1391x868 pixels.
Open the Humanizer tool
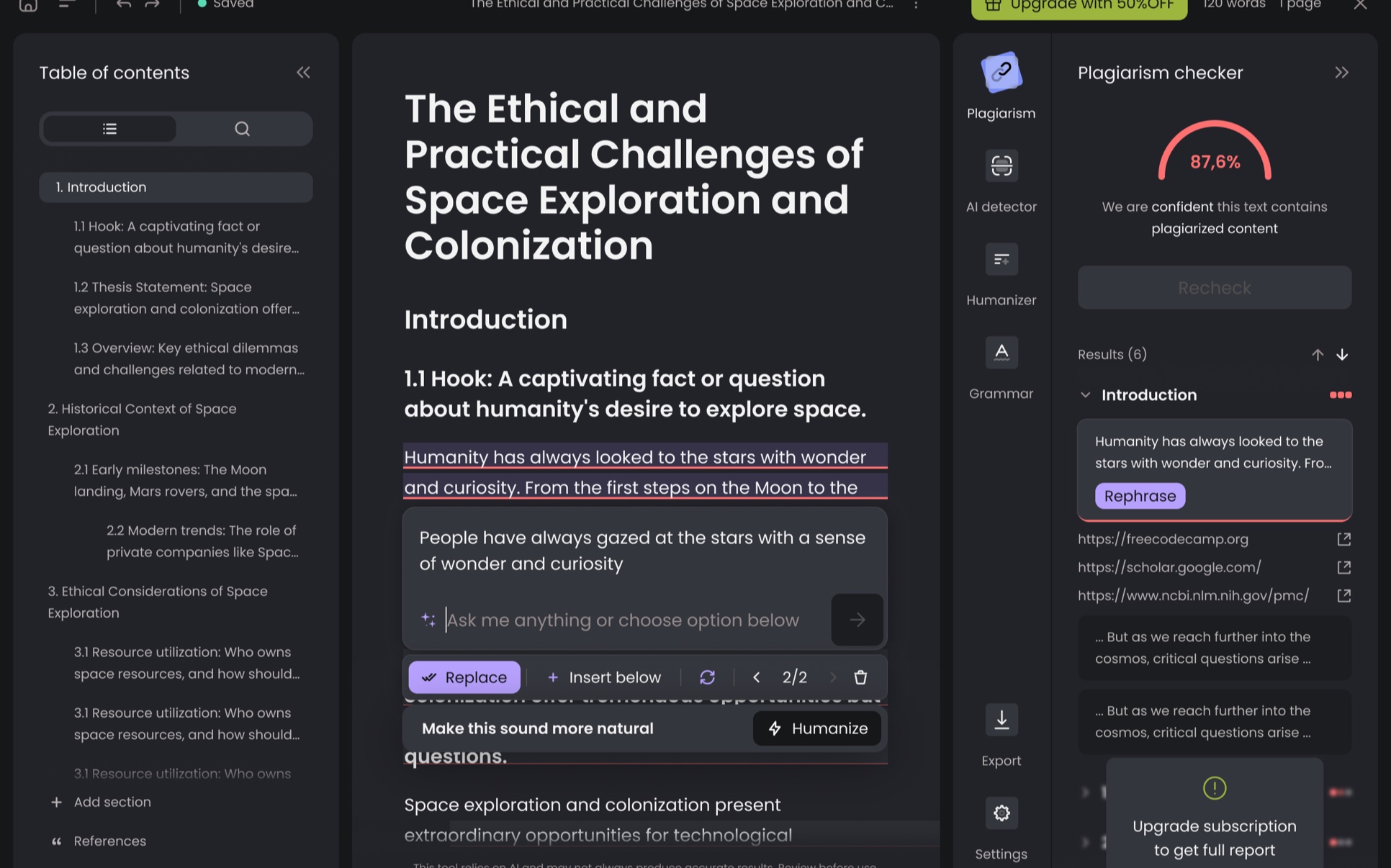click(1001, 276)
